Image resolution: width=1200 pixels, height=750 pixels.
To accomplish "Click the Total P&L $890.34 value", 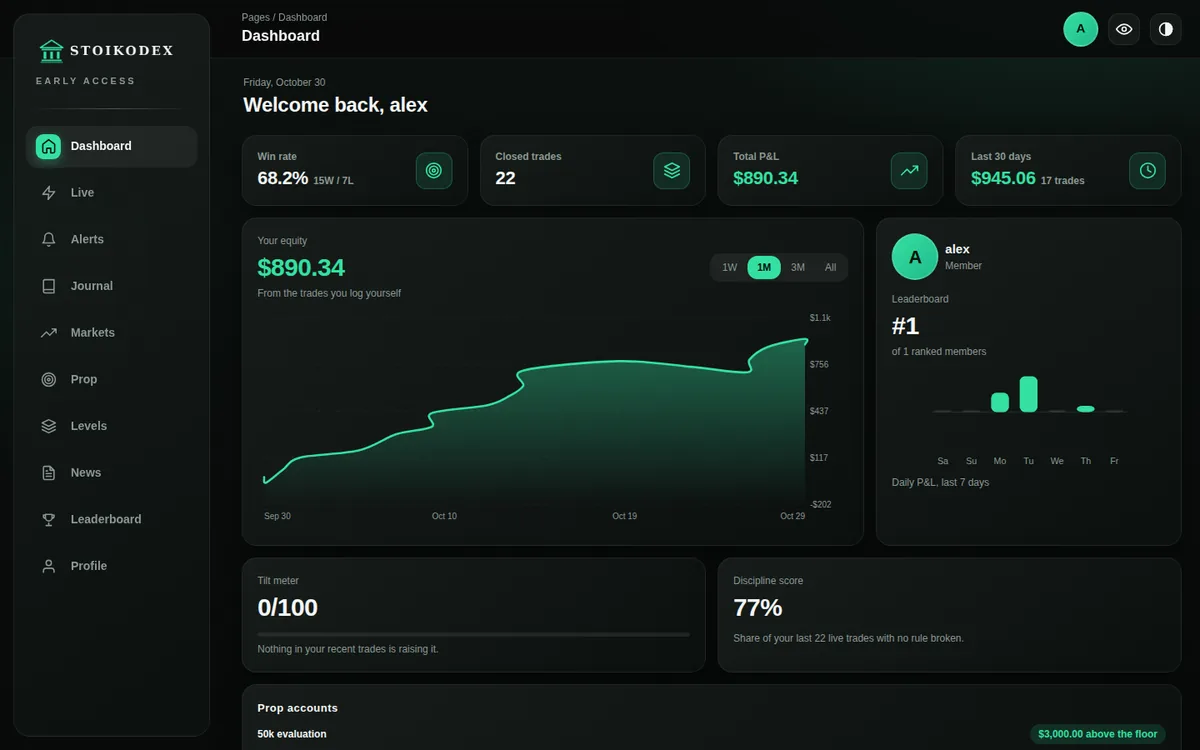I will click(x=766, y=178).
